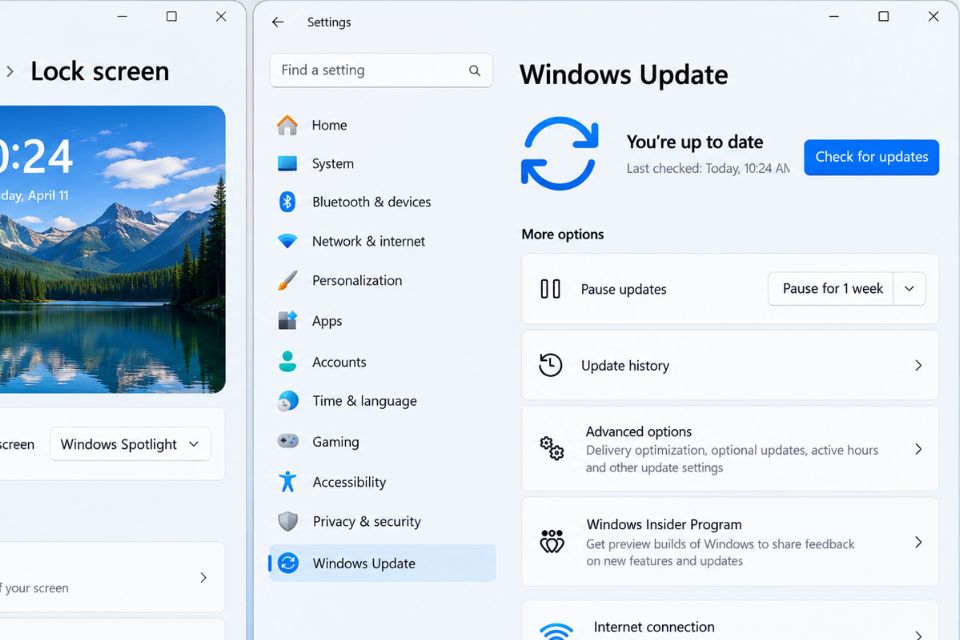This screenshot has height=640, width=960.
Task: Click Pause updates label
Action: [623, 289]
